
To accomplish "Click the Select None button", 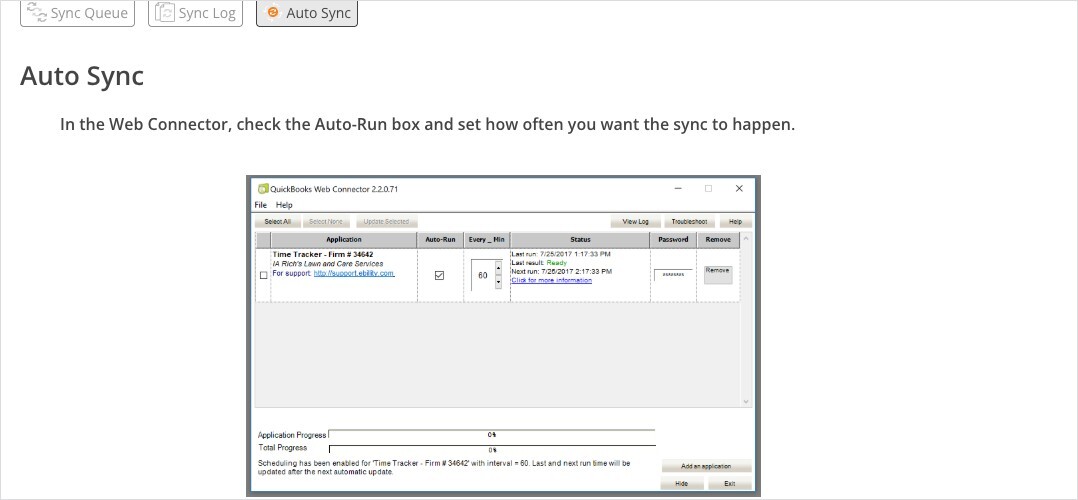I will pyautogui.click(x=326, y=222).
